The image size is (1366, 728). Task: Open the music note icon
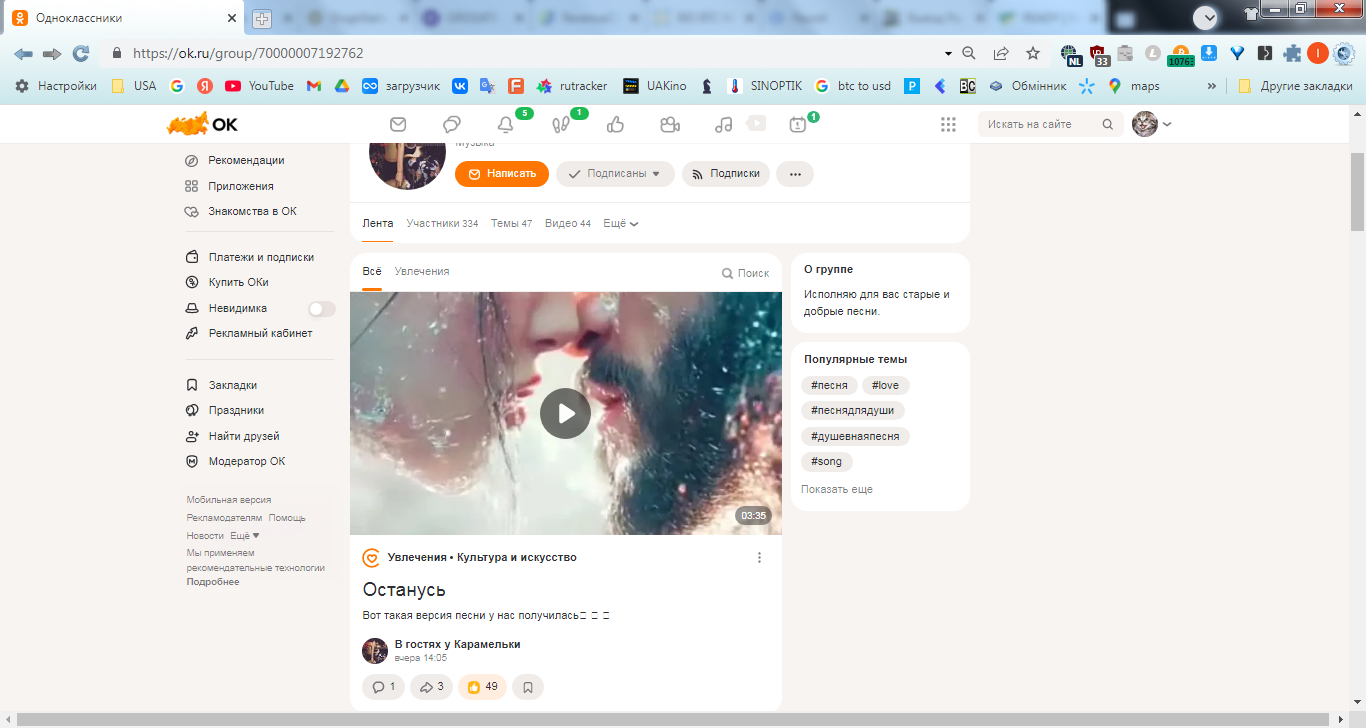point(724,124)
